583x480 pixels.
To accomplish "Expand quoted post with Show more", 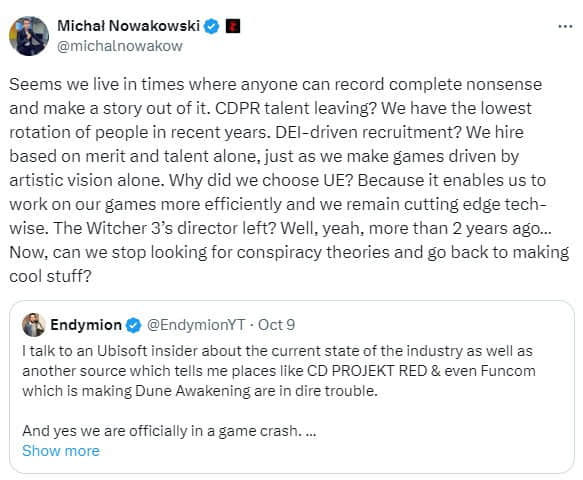I will coord(61,451).
